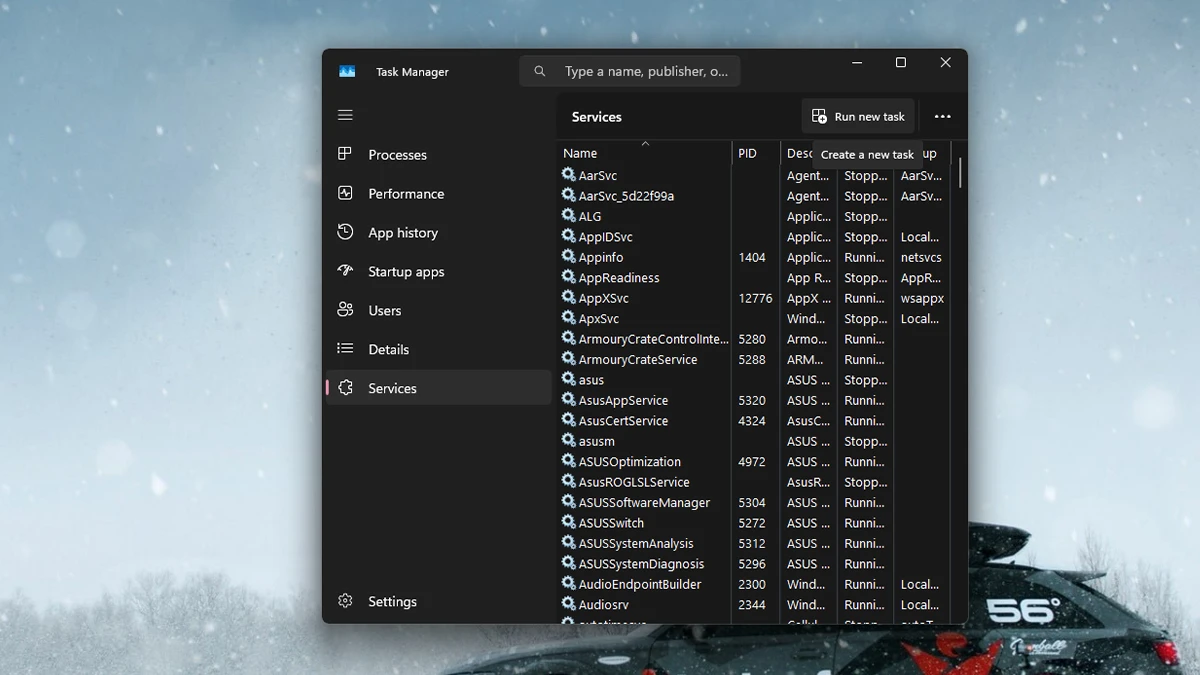
Task: Select the ASUSSystemAnalysis service row
Action: point(754,543)
